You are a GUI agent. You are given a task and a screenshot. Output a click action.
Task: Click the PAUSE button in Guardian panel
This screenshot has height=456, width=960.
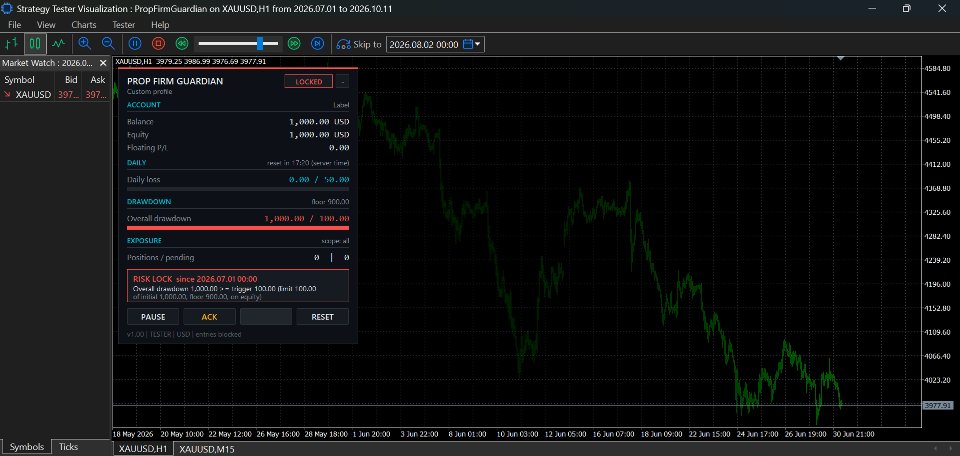153,316
